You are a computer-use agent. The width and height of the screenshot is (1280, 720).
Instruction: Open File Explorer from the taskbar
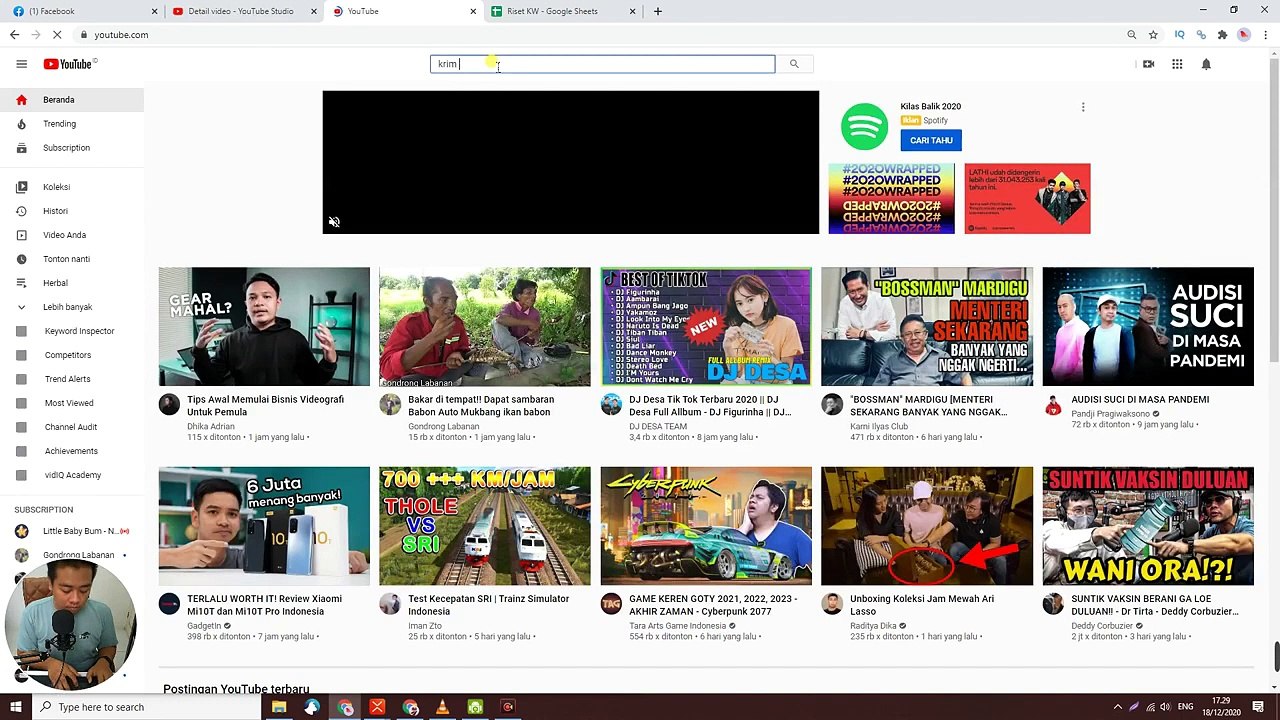(x=279, y=707)
